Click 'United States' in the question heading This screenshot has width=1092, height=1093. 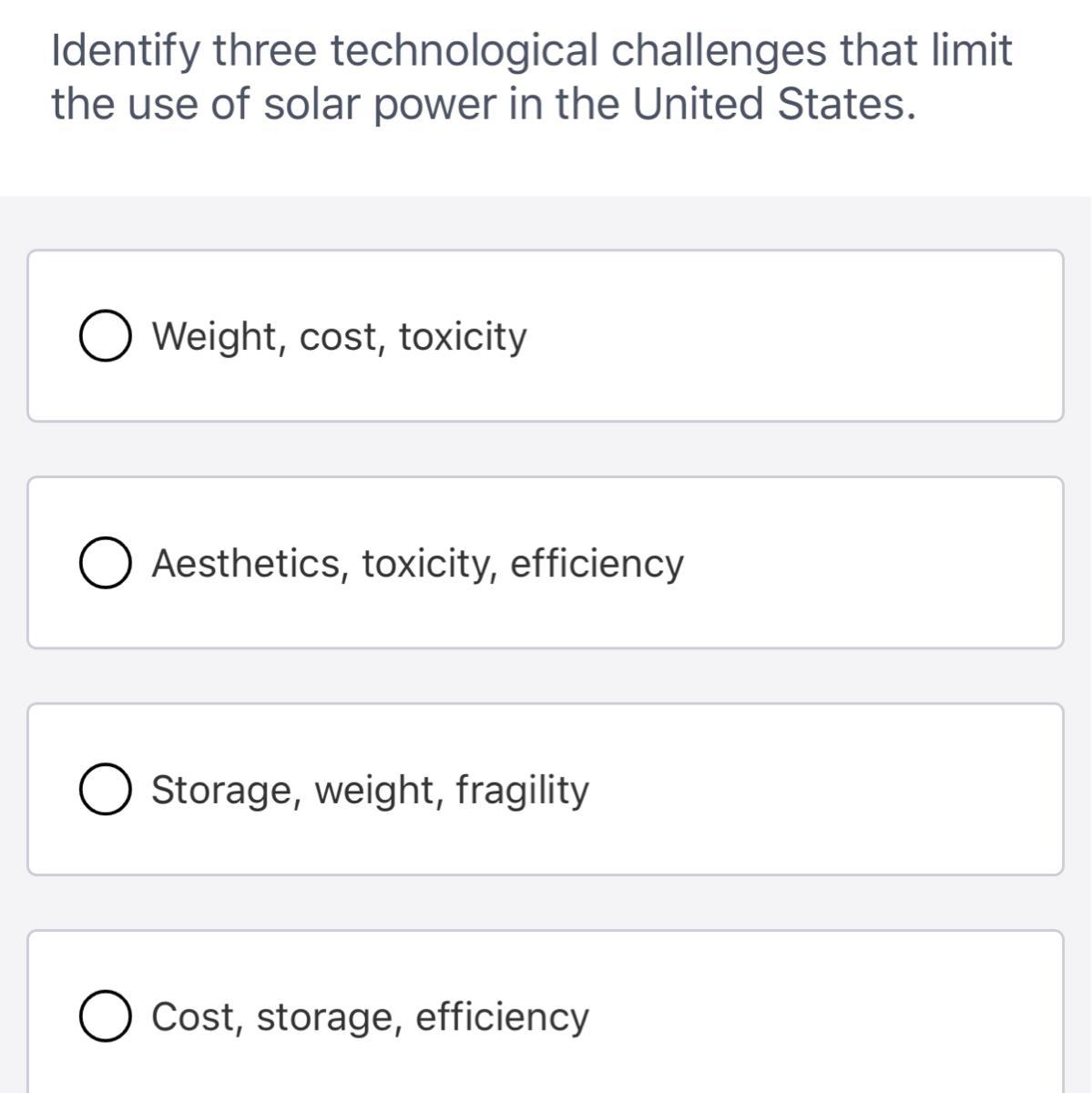[773, 105]
